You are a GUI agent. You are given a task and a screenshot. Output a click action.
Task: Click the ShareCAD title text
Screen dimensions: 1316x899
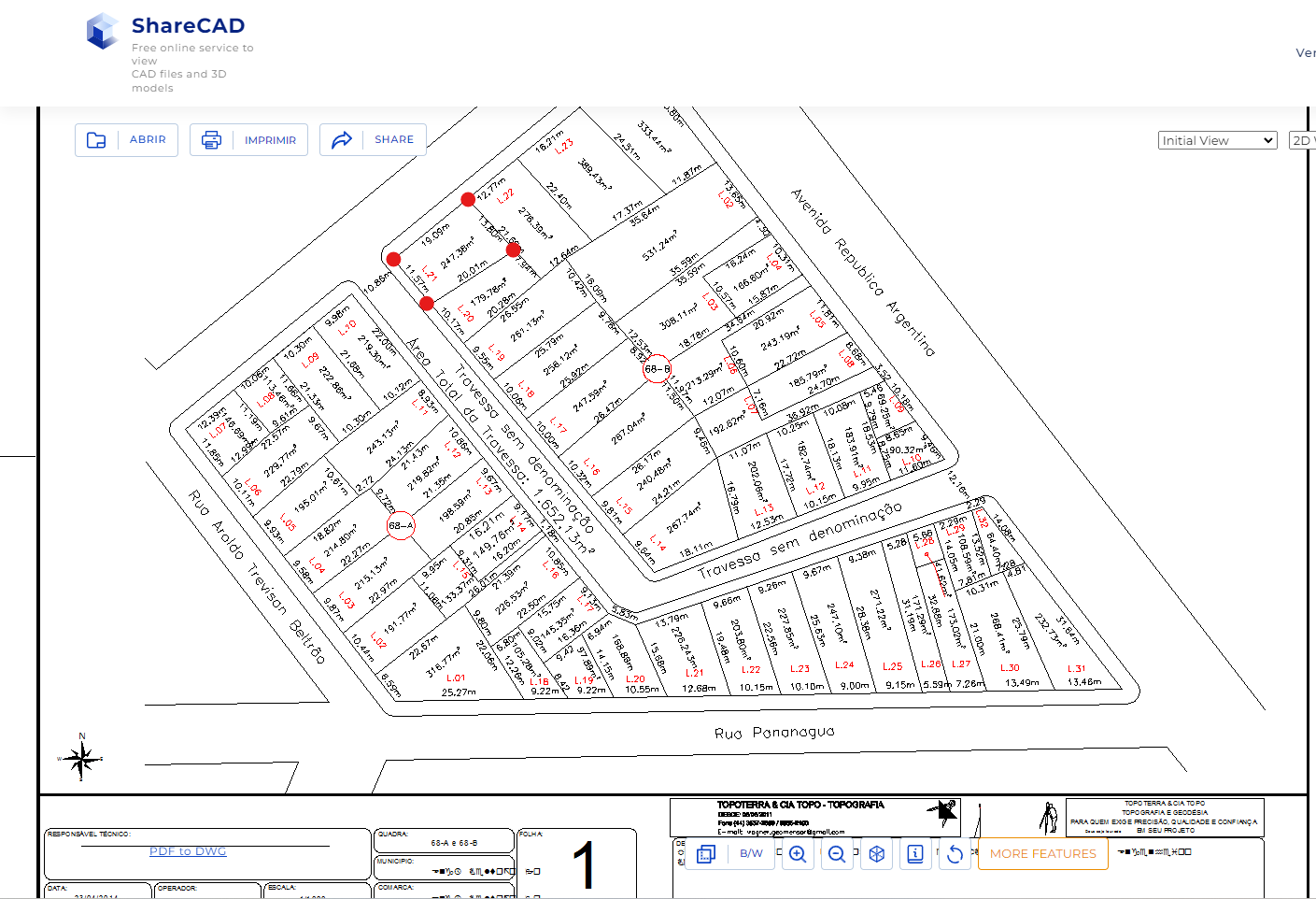click(x=188, y=25)
